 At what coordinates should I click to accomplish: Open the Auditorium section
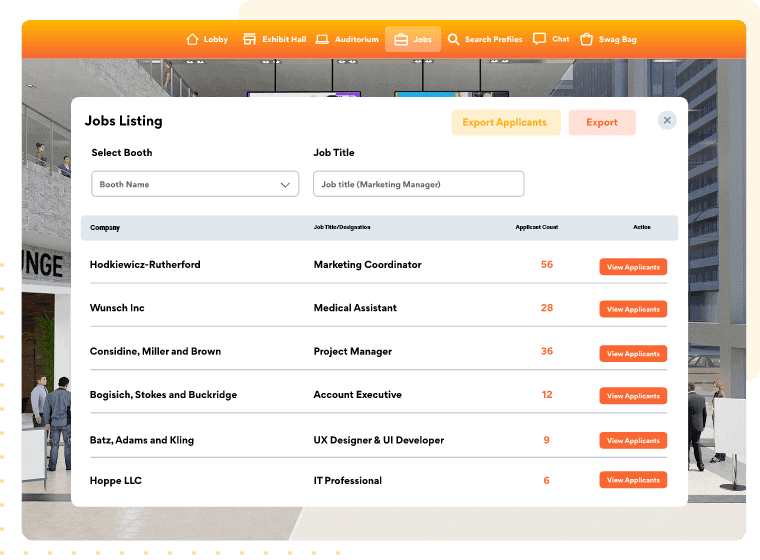coord(357,39)
